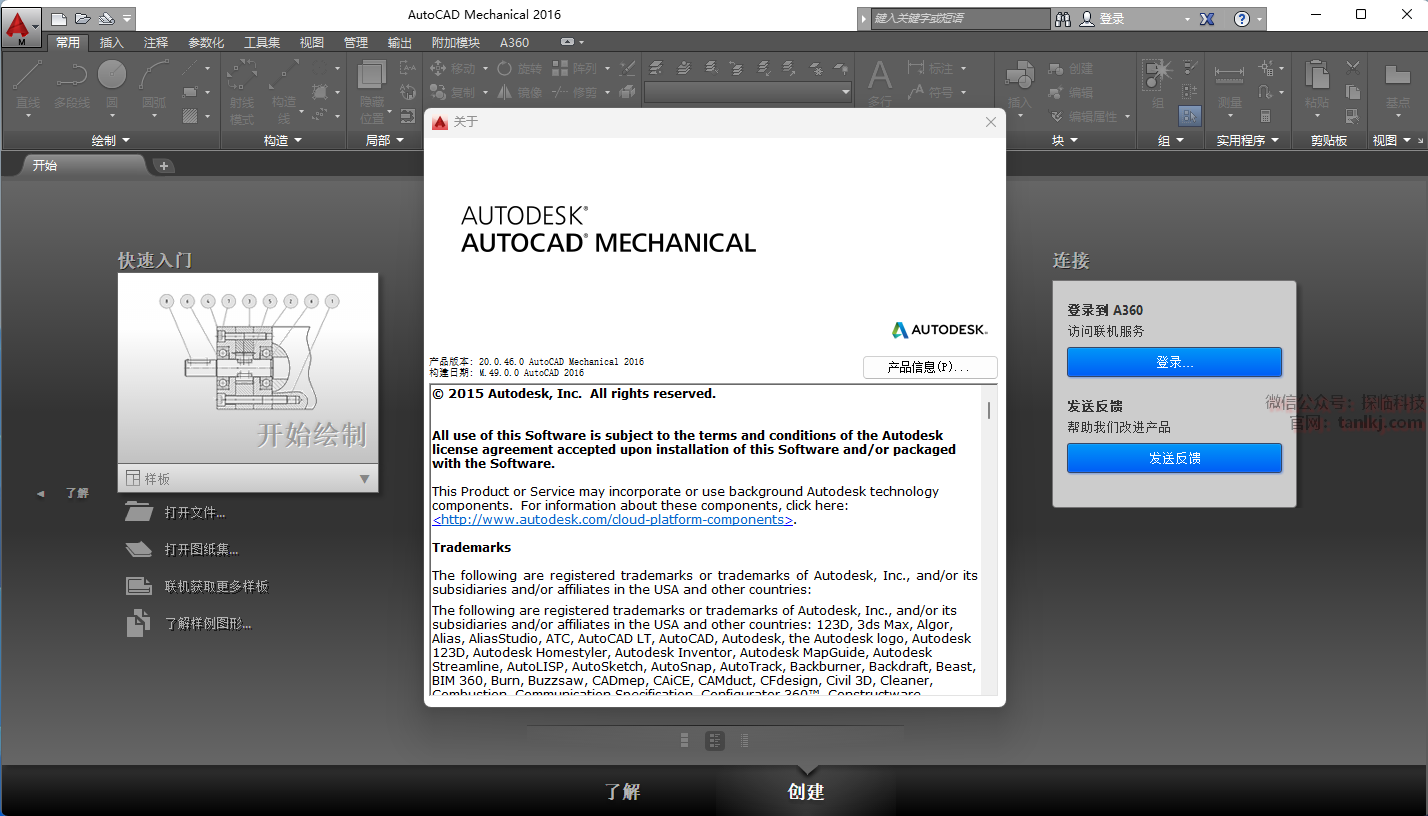
Task: Expand the 实用程序 (Utilities) panel
Action: pyautogui.click(x=1247, y=141)
